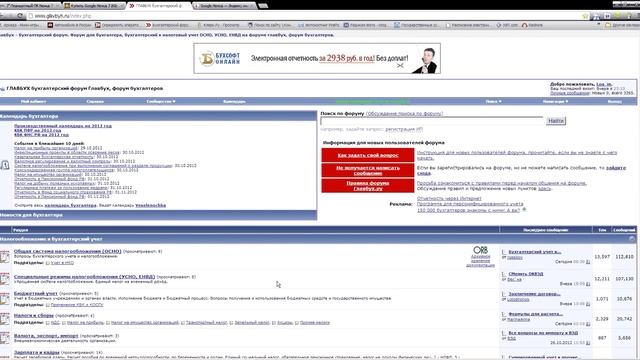
Task: Open Мой кабинет in the forum navbar
Action: 33,102
